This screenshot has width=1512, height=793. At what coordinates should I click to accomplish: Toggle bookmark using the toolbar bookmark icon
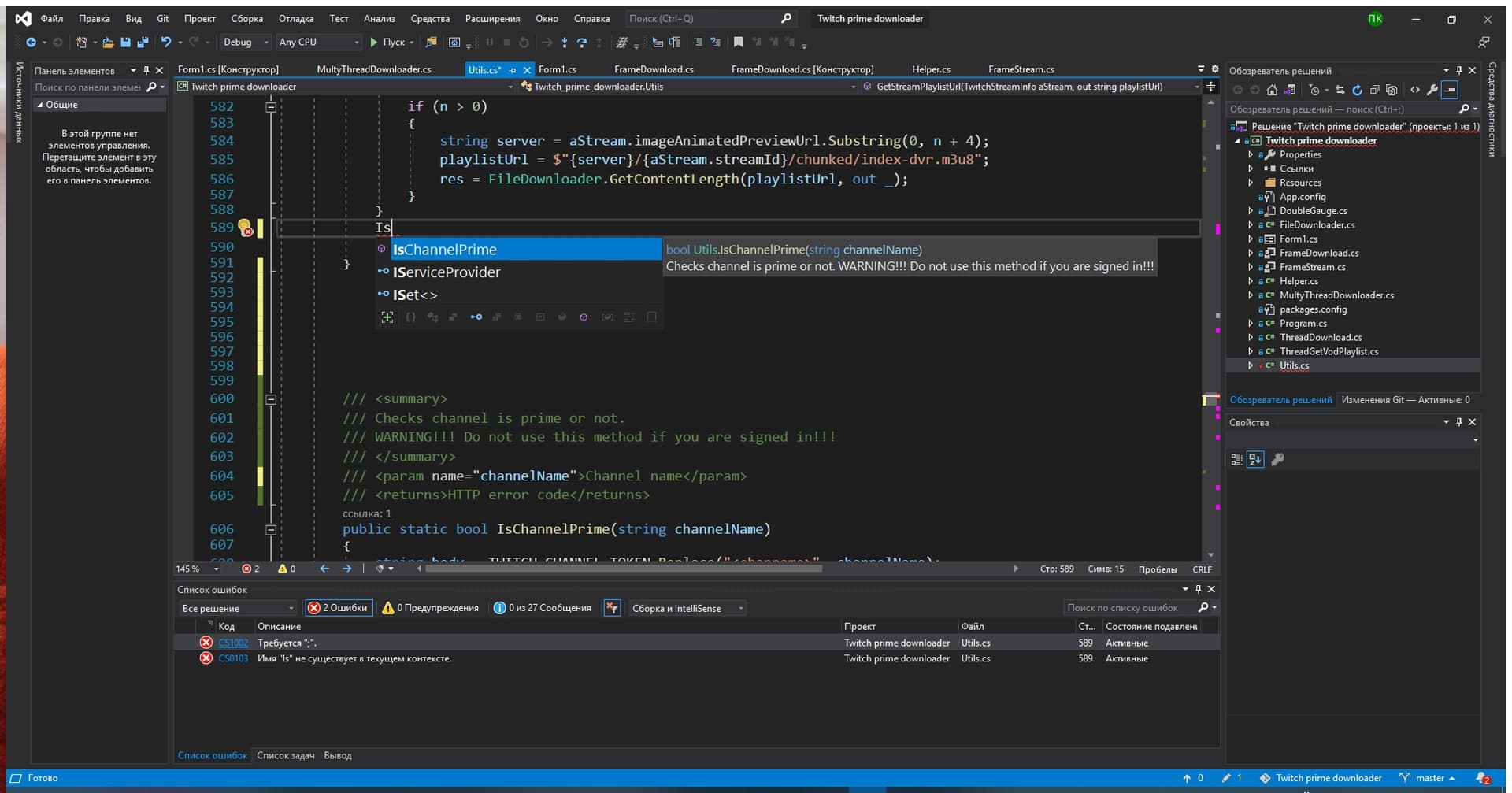(738, 42)
